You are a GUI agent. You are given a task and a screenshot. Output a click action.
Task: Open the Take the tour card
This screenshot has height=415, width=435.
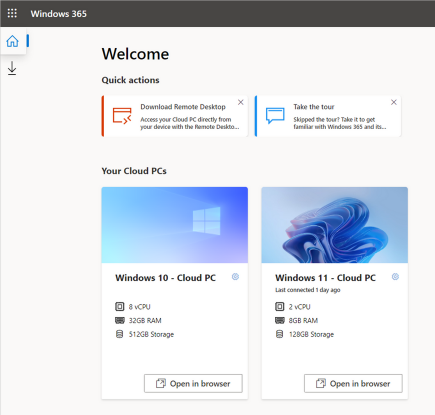(x=328, y=116)
